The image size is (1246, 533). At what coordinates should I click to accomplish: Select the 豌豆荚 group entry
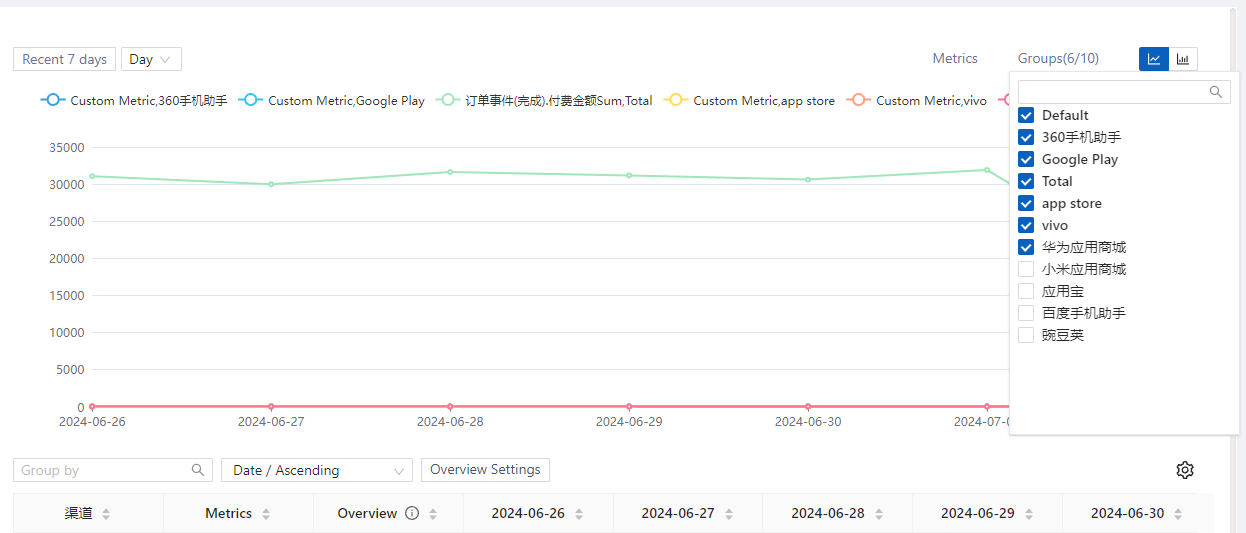click(x=1026, y=335)
